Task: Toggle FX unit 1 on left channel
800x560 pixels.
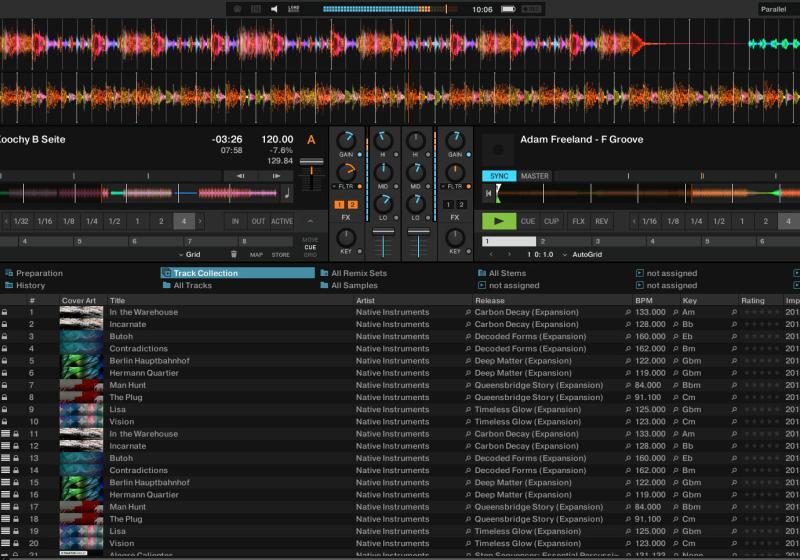Action: (x=339, y=205)
